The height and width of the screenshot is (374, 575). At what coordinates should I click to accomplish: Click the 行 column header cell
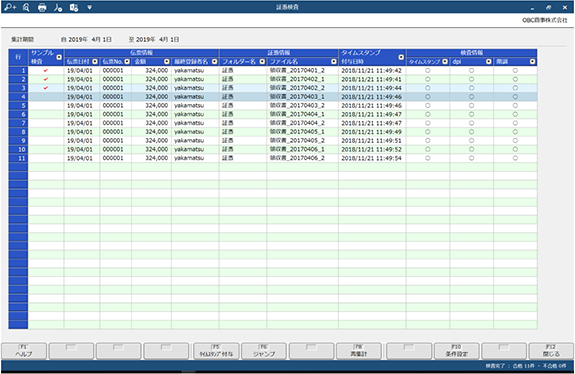tap(18, 57)
